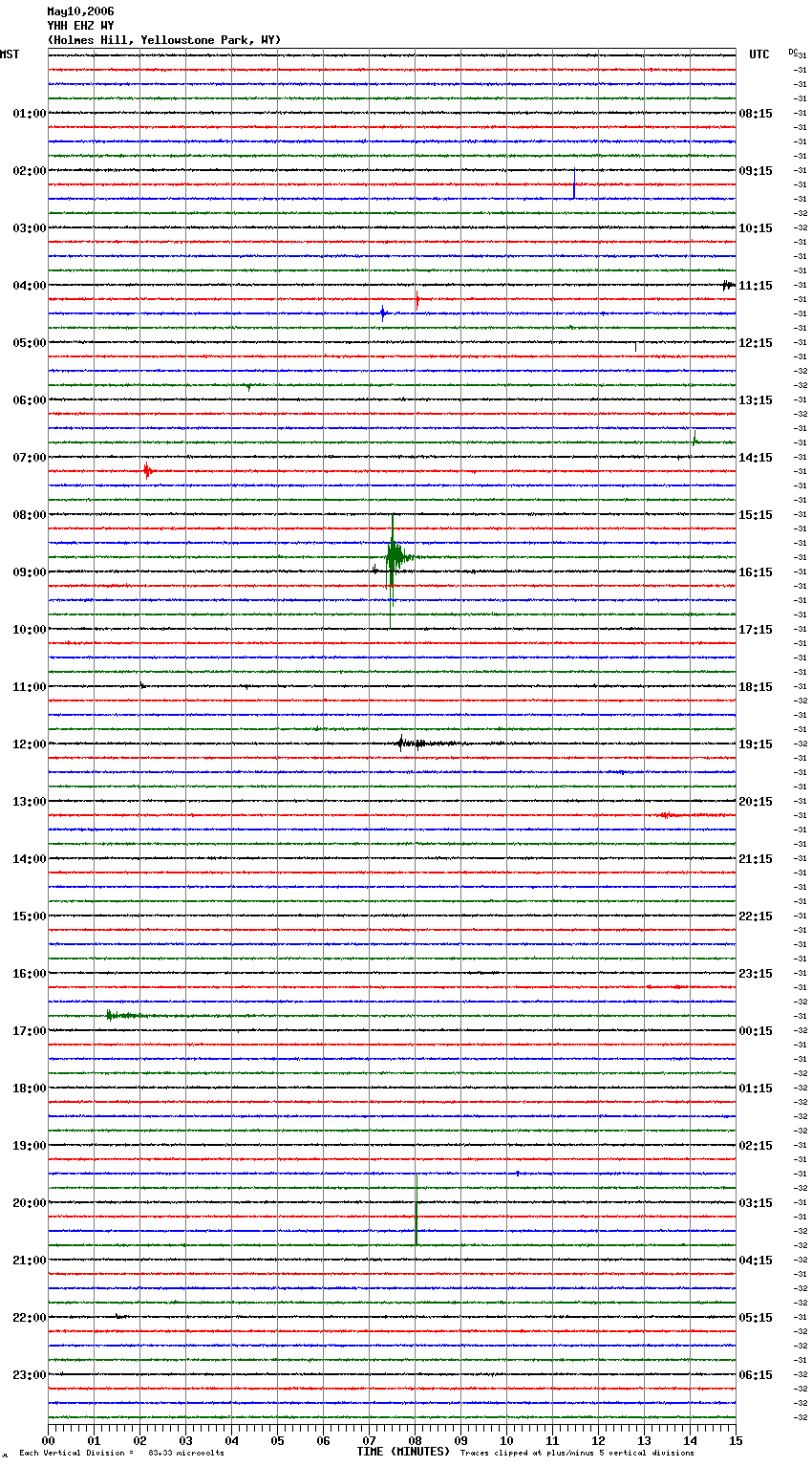Click the 03:15 UTC time label
This screenshot has height=1466, width=812.
756,1203
